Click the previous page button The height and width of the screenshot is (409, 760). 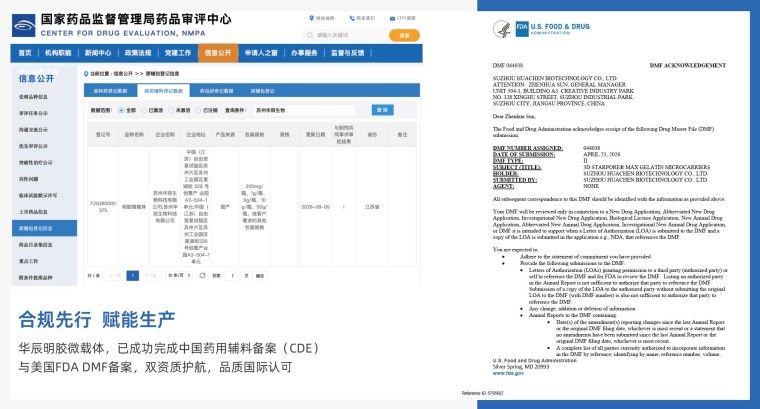115,275
